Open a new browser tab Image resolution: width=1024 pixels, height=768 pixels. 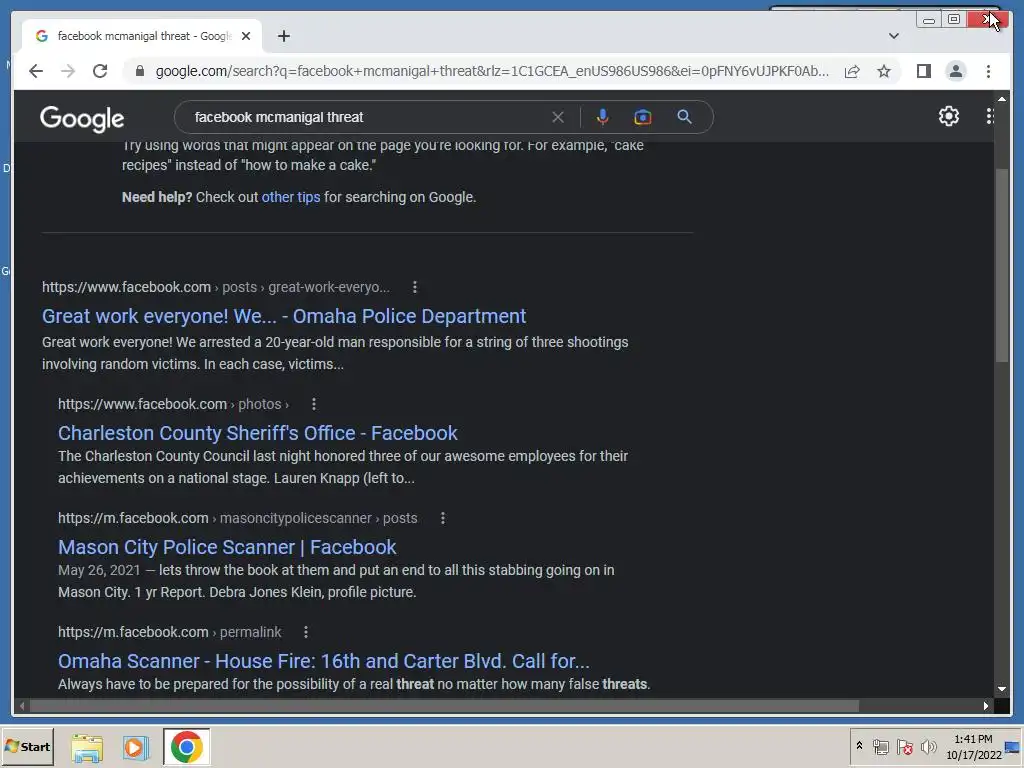[x=283, y=36]
